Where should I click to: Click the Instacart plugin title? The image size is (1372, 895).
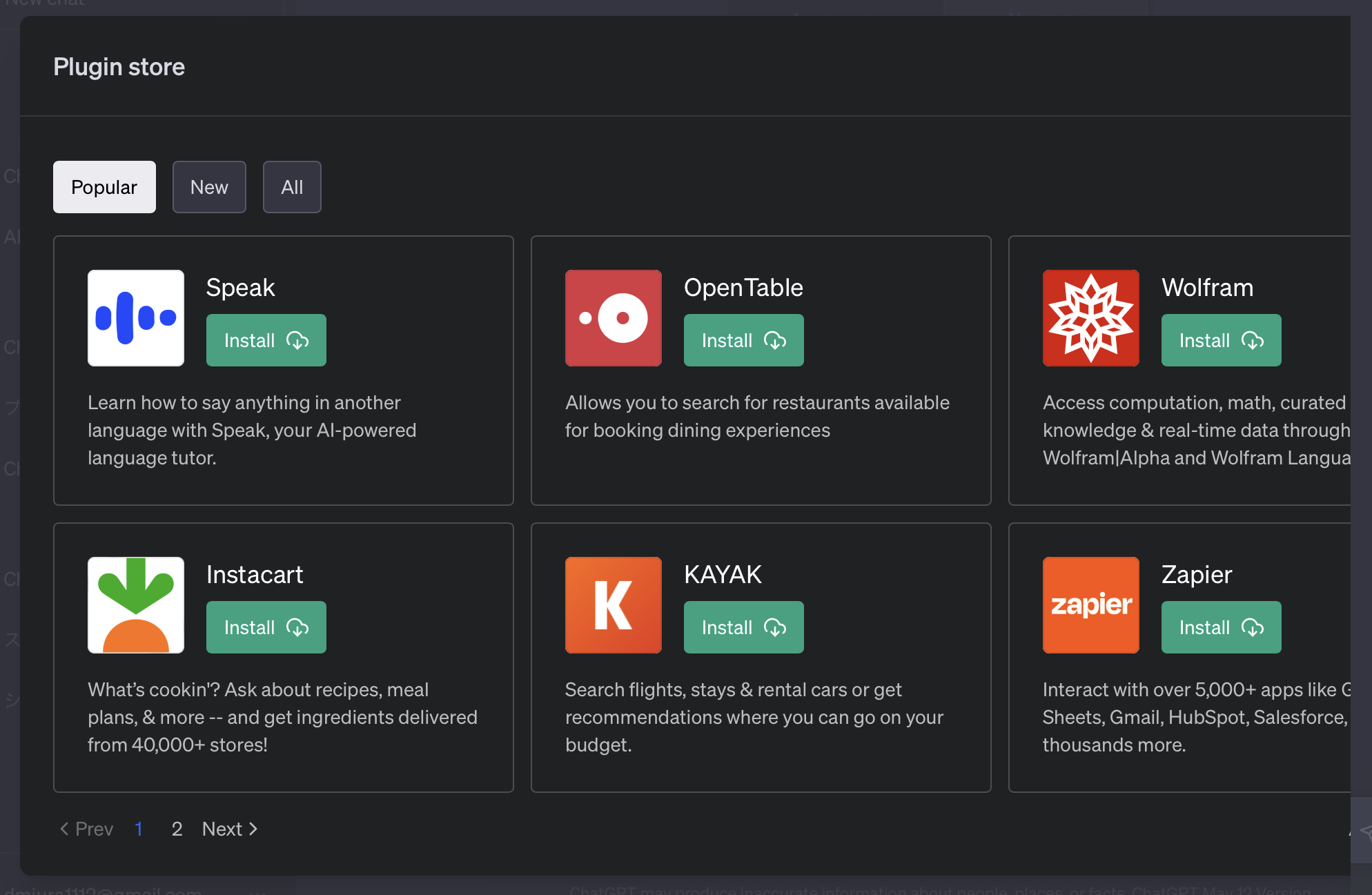pos(255,575)
